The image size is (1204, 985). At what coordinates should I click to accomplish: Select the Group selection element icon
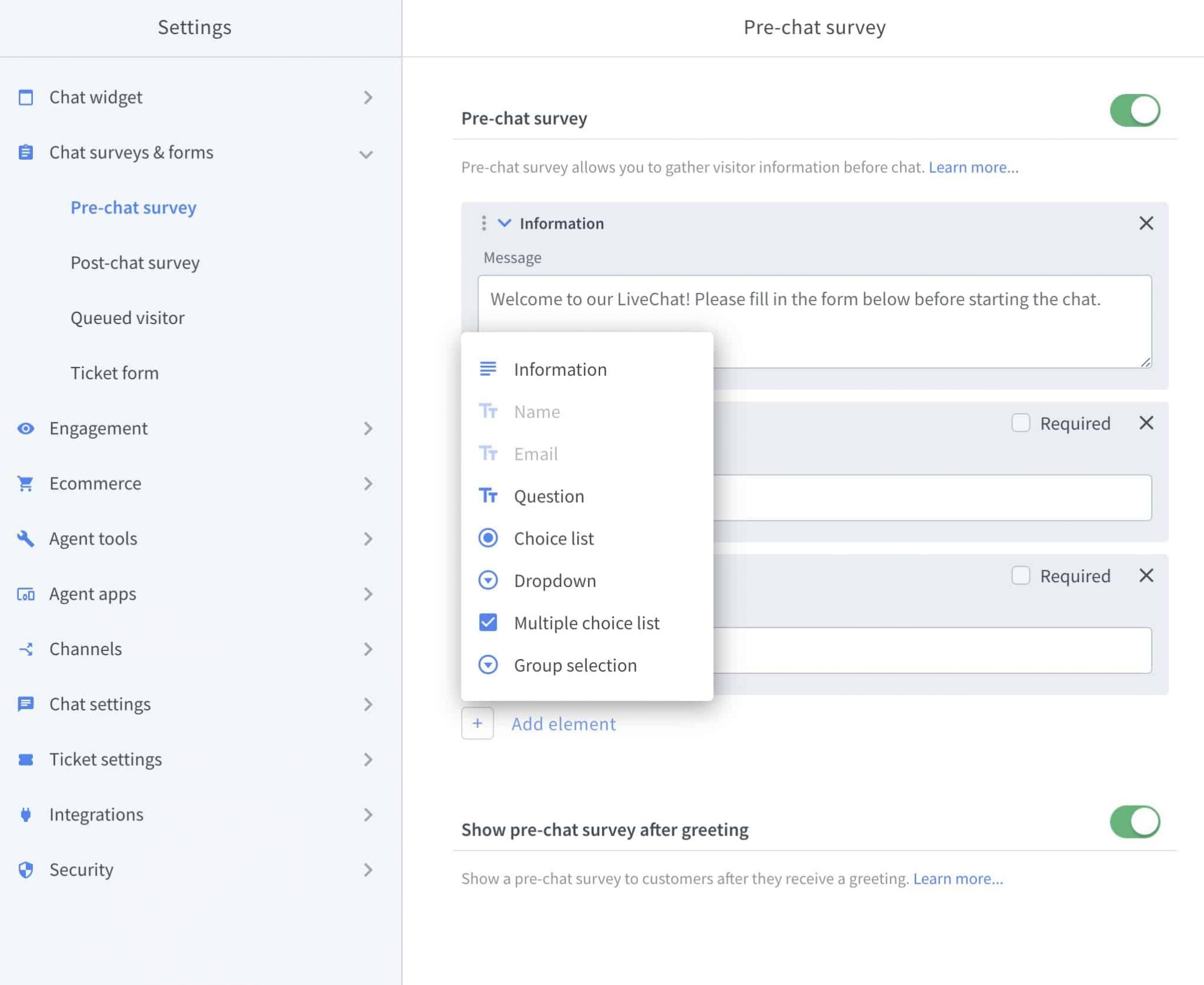tap(488, 665)
